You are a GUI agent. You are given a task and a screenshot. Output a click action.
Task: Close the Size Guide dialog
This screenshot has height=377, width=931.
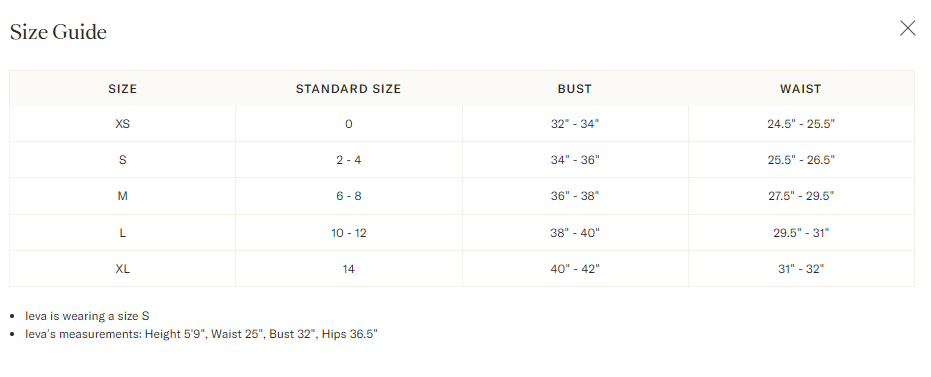click(907, 28)
